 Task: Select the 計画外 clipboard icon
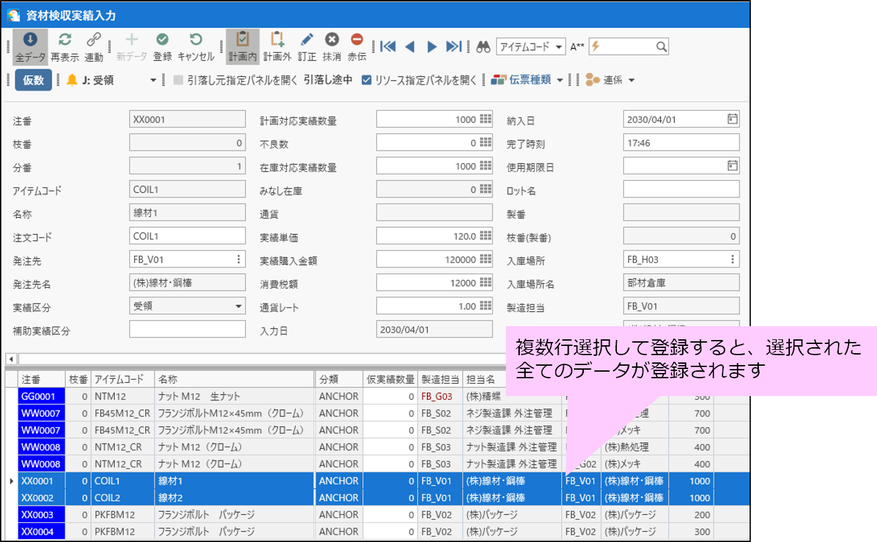pos(277,47)
